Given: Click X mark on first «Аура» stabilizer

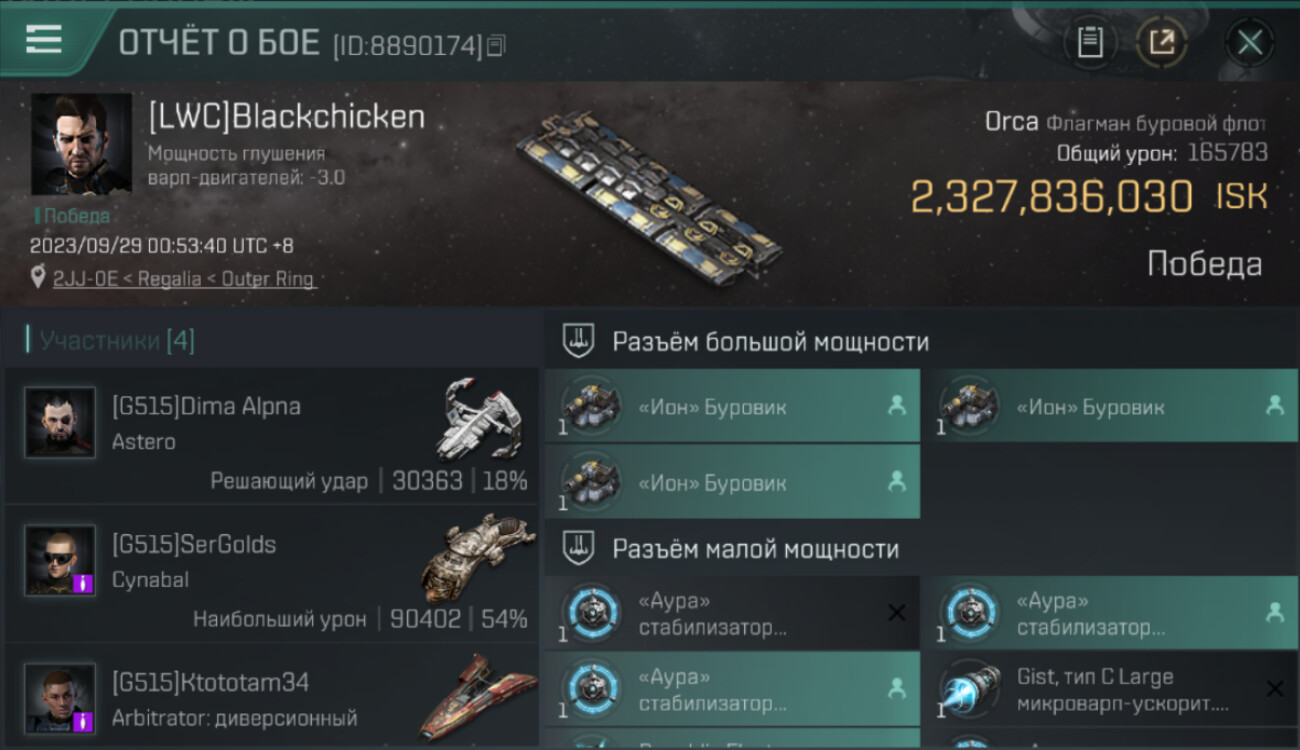Looking at the screenshot, I should click(x=897, y=613).
